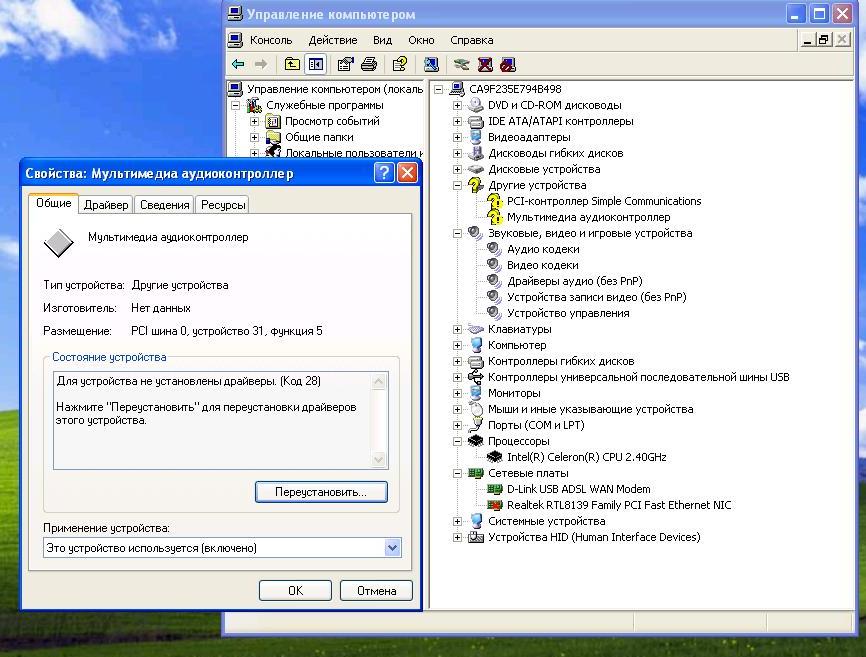Collapse the Другие устройства node
Screen dimensions: 866x657
458,185
